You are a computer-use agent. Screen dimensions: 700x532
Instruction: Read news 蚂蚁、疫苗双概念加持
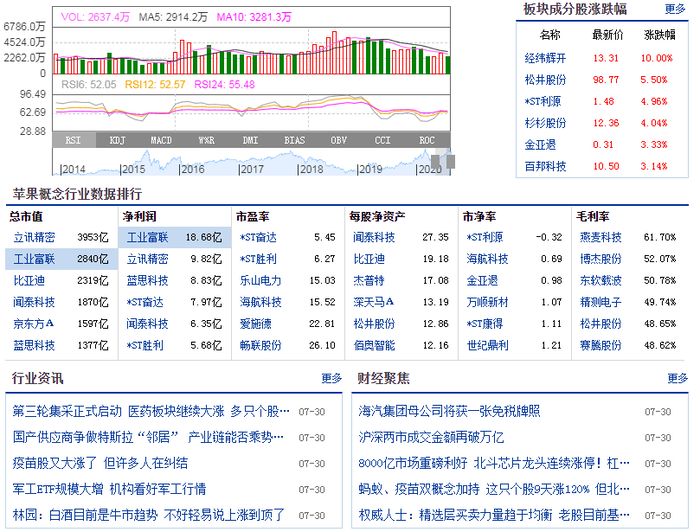point(494,489)
